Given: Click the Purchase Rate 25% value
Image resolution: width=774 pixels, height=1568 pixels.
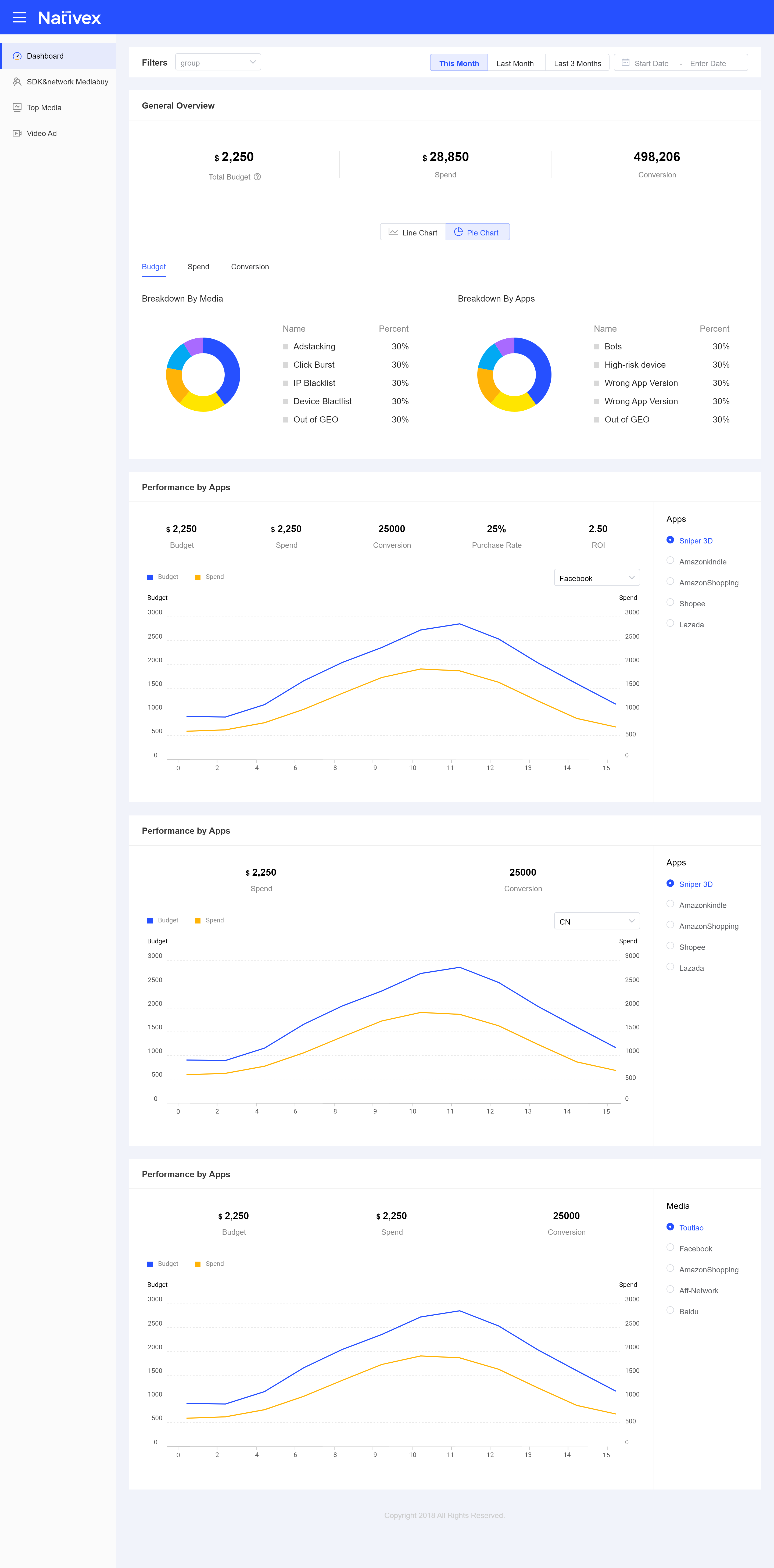Looking at the screenshot, I should point(497,529).
